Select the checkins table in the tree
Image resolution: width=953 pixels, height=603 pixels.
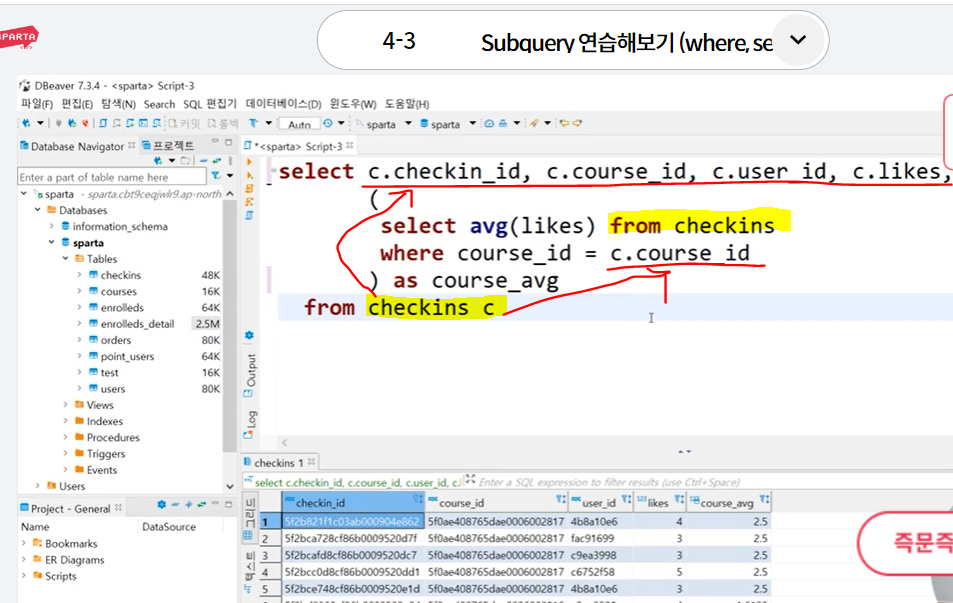[120, 275]
